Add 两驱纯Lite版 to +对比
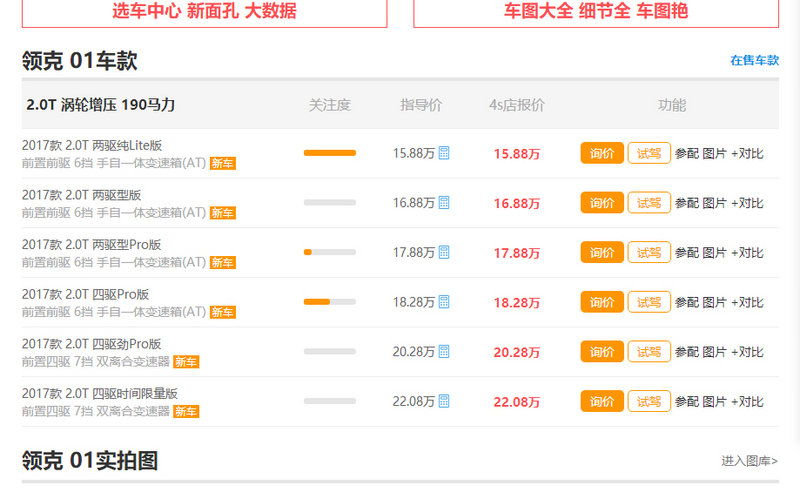The image size is (800, 499). 747,154
